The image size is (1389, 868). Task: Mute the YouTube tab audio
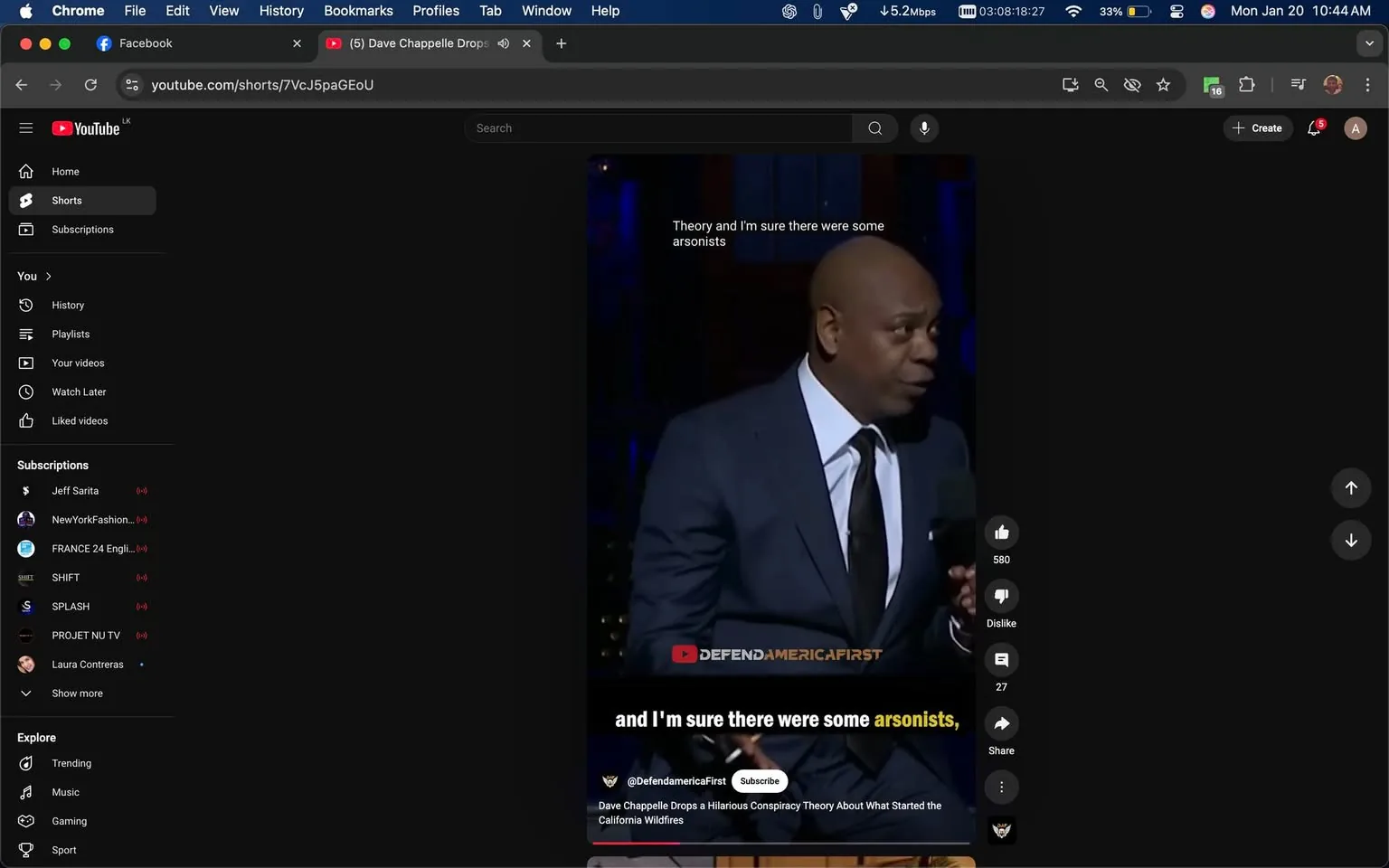[x=504, y=43]
